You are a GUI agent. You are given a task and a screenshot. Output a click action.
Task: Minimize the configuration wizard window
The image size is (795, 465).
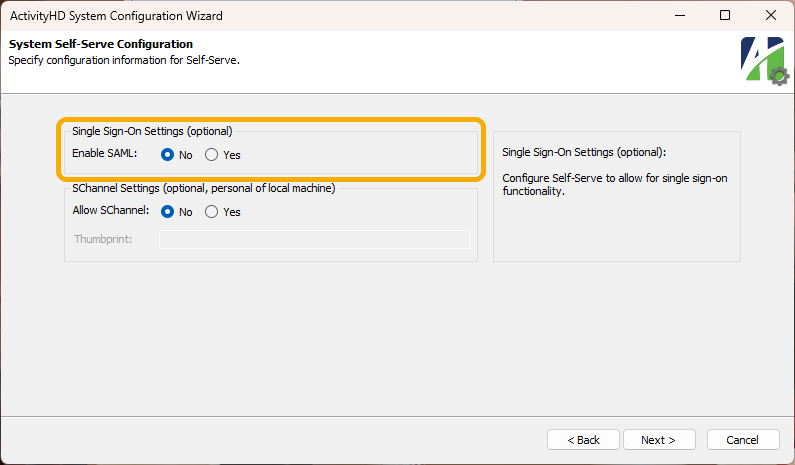[x=680, y=15]
